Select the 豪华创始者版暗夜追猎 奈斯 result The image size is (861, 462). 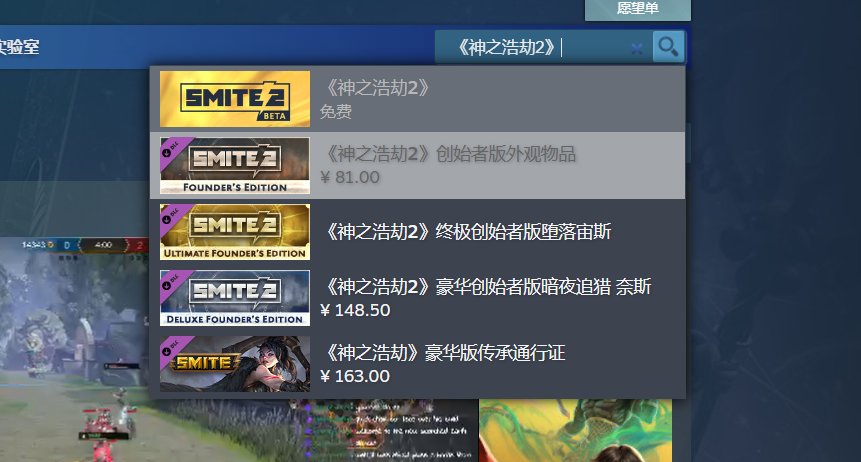[x=417, y=298]
